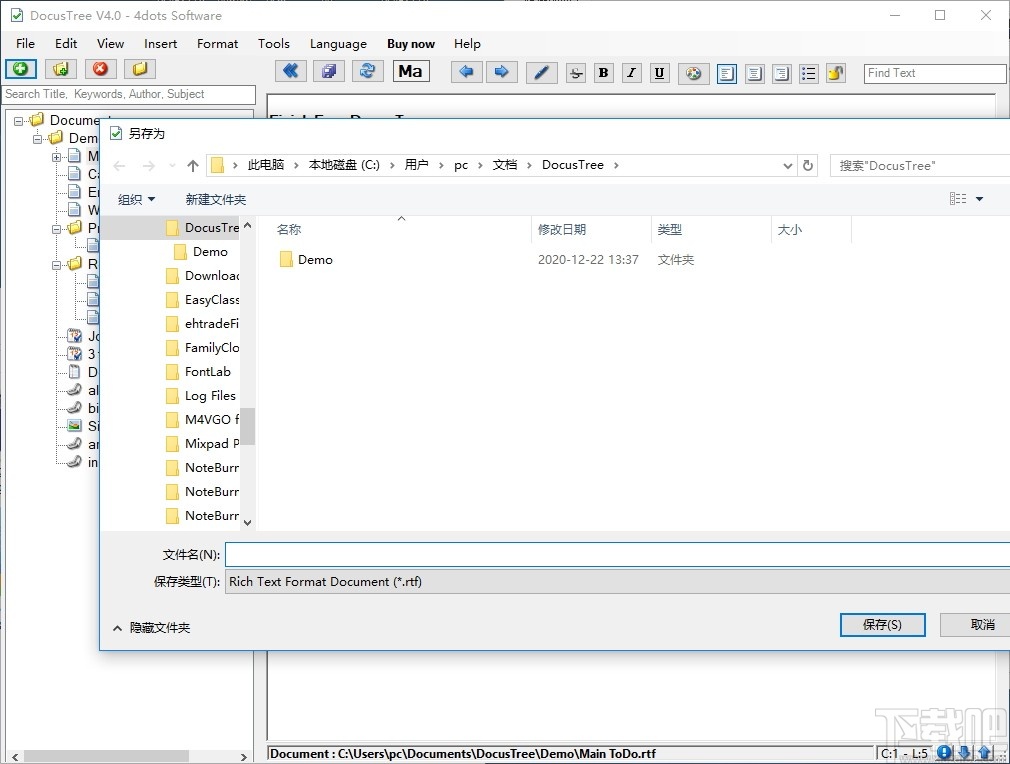Select the picture item icon in tree
Viewport: 1010px width, 764px height.
point(75,426)
